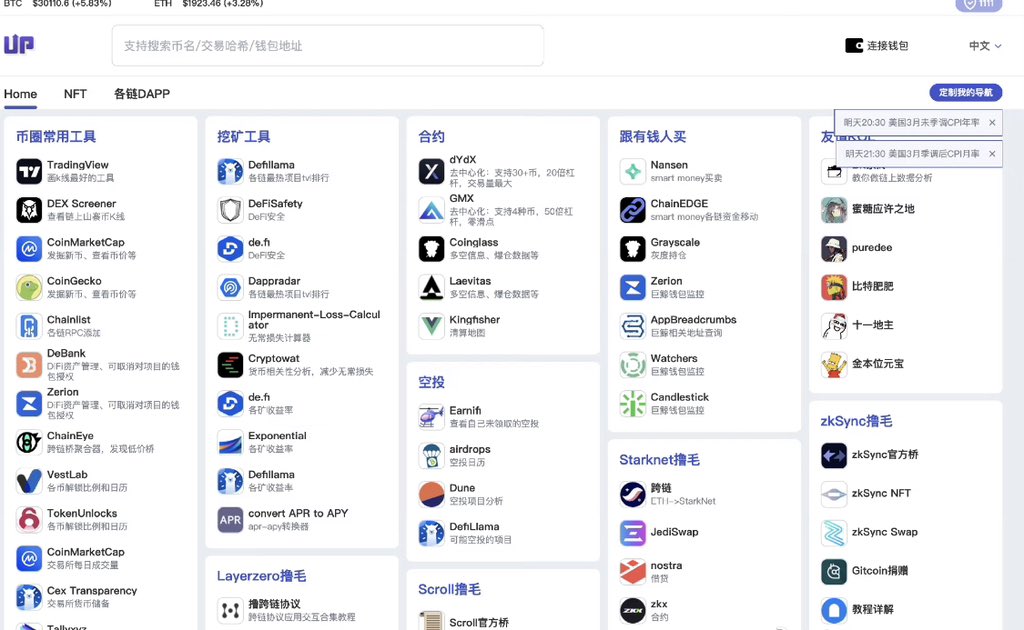Open the nostra icon
Viewport: 1024px width, 630px height.
point(632,571)
